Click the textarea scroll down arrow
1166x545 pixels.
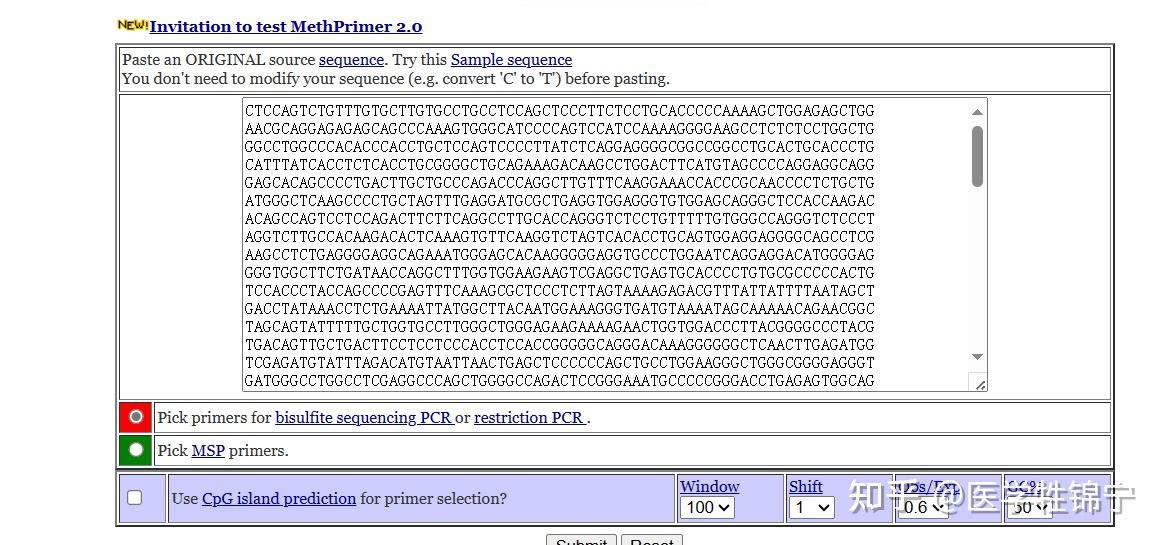click(x=977, y=357)
